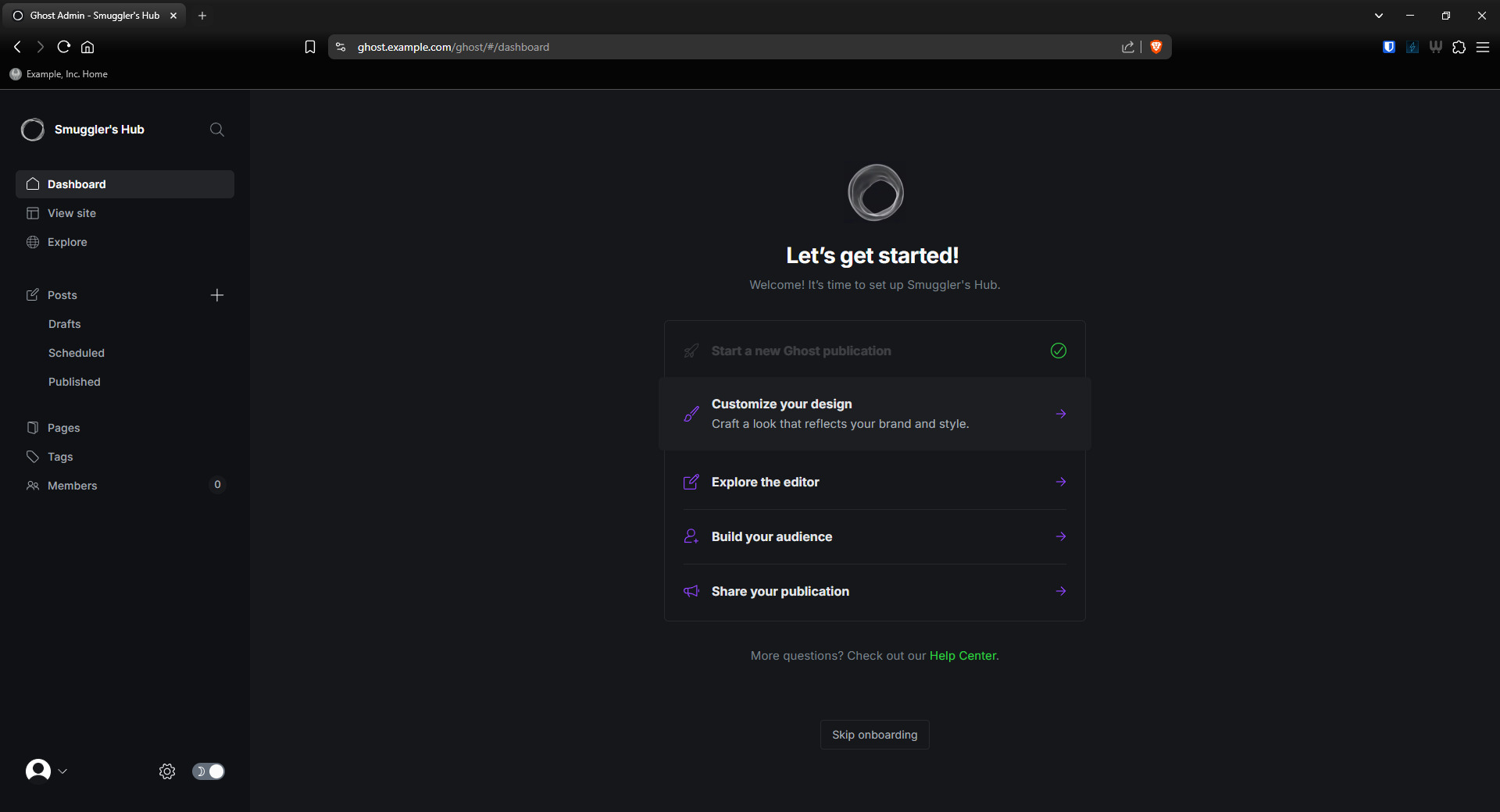Toggle the night mode switch
Screen dimensions: 1500x812
click(209, 771)
